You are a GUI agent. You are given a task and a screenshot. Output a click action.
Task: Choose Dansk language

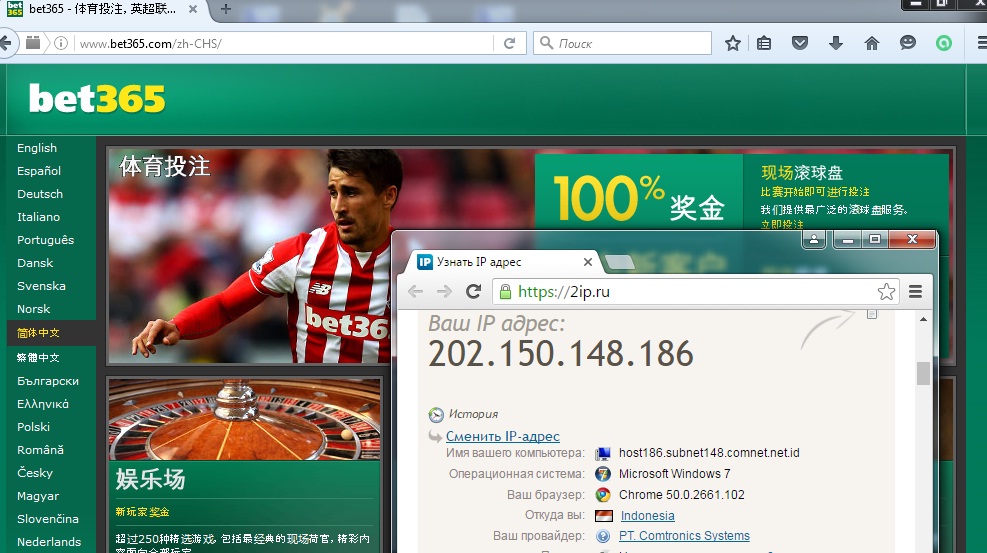(x=35, y=263)
